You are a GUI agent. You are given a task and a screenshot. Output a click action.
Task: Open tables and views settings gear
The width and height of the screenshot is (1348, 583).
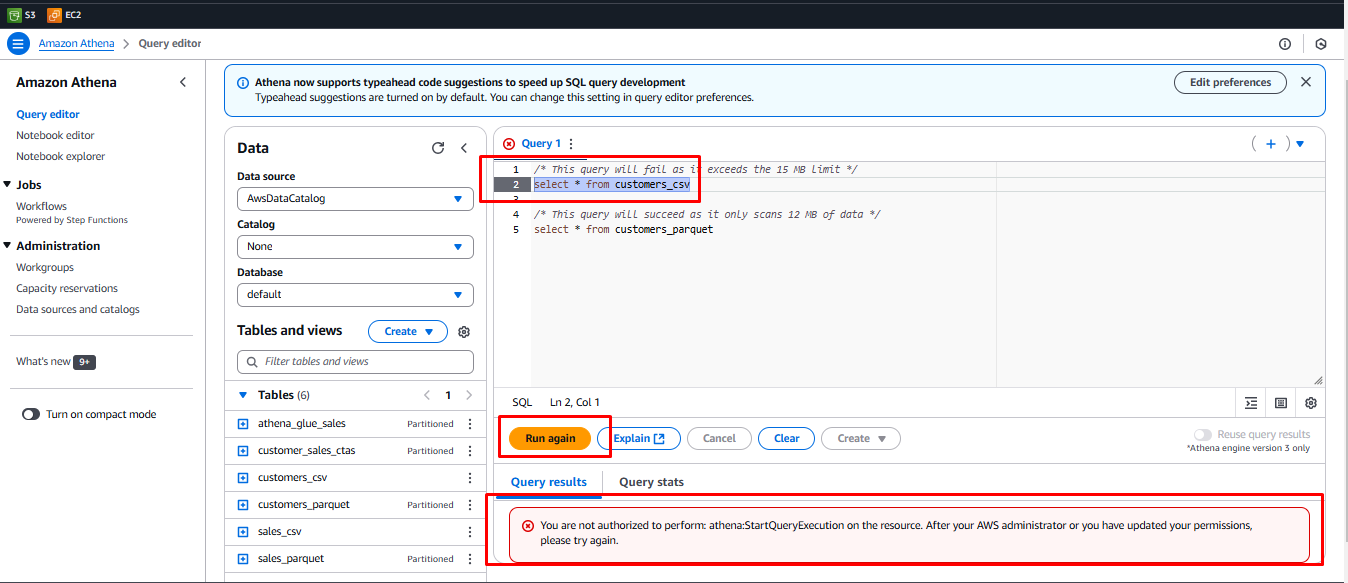pyautogui.click(x=464, y=332)
